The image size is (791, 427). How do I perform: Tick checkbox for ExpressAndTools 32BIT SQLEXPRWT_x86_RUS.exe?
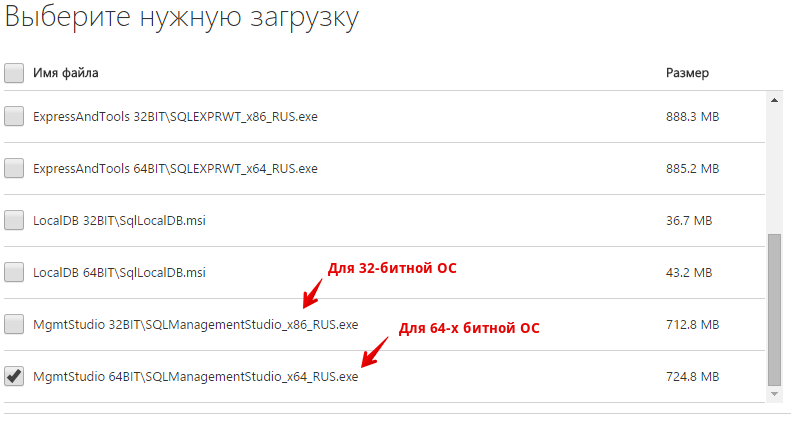click(14, 116)
